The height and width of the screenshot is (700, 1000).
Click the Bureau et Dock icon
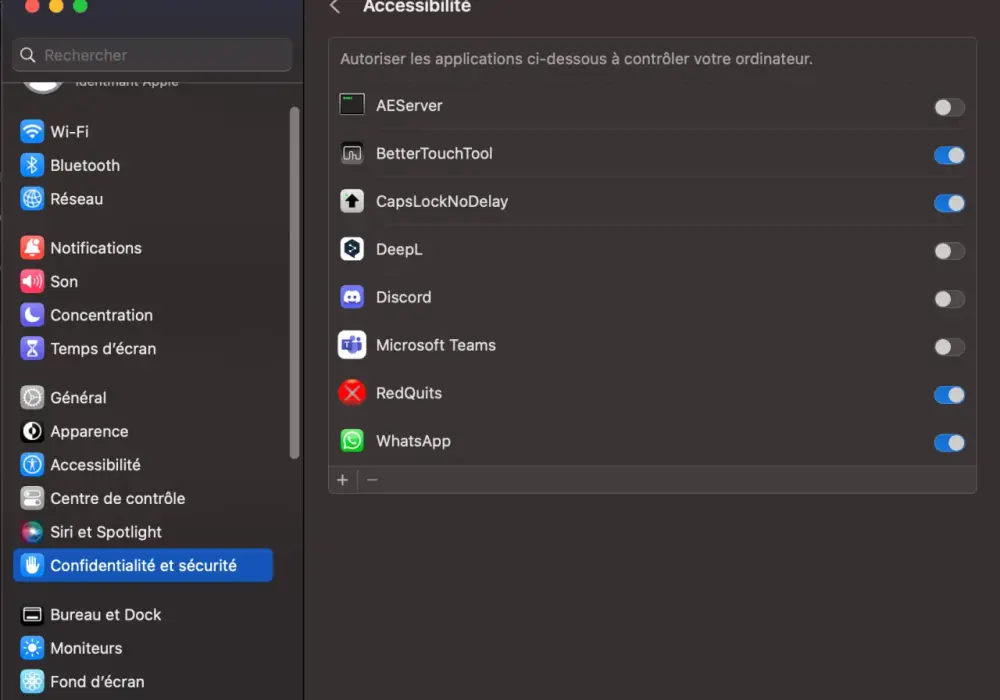(32, 615)
